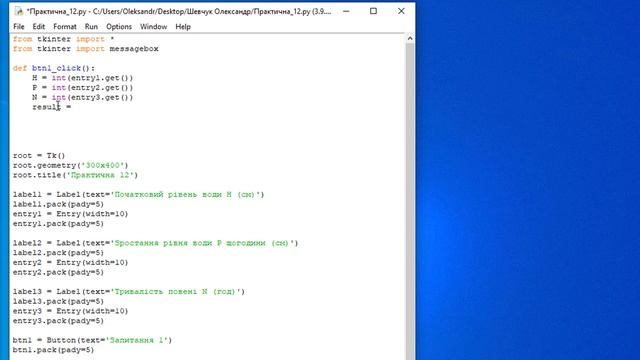Open the File menu
The height and width of the screenshot is (360, 640).
pyautogui.click(x=19, y=27)
